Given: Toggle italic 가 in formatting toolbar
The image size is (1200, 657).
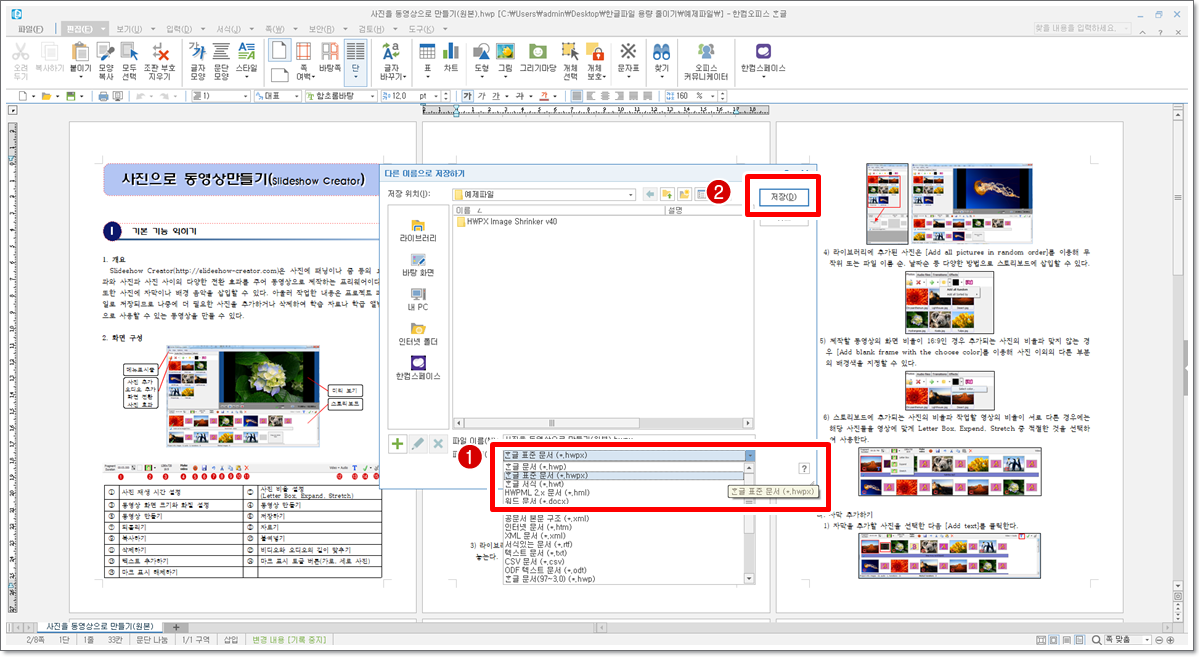Looking at the screenshot, I should pos(482,96).
